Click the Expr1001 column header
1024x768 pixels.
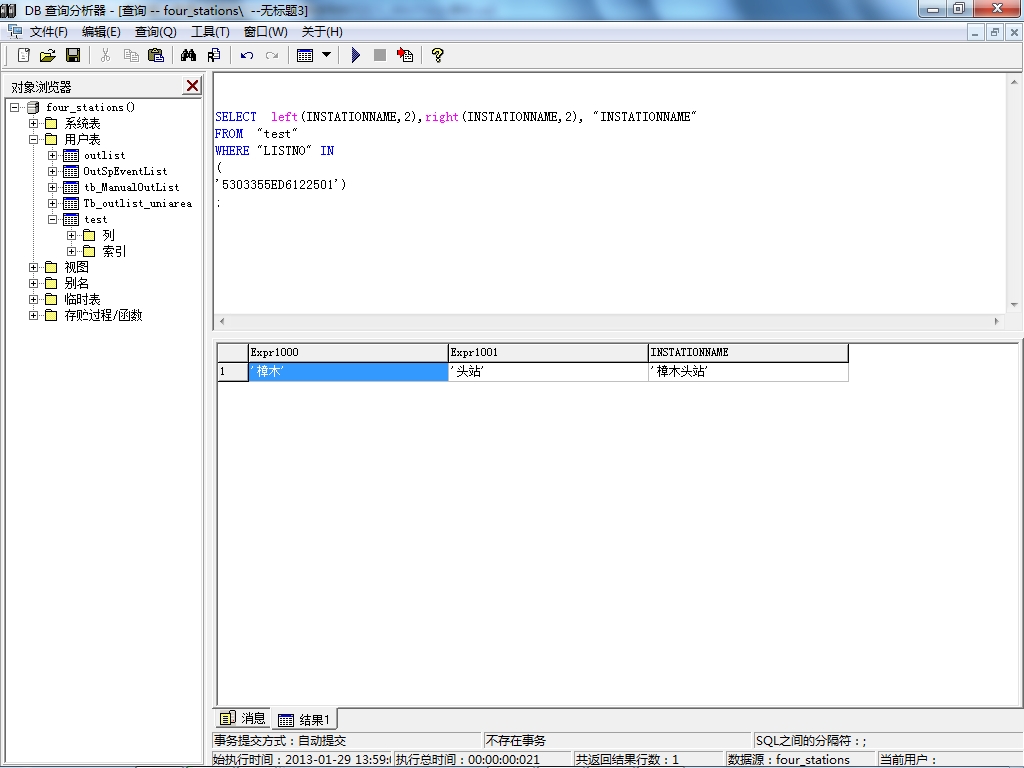click(547, 352)
